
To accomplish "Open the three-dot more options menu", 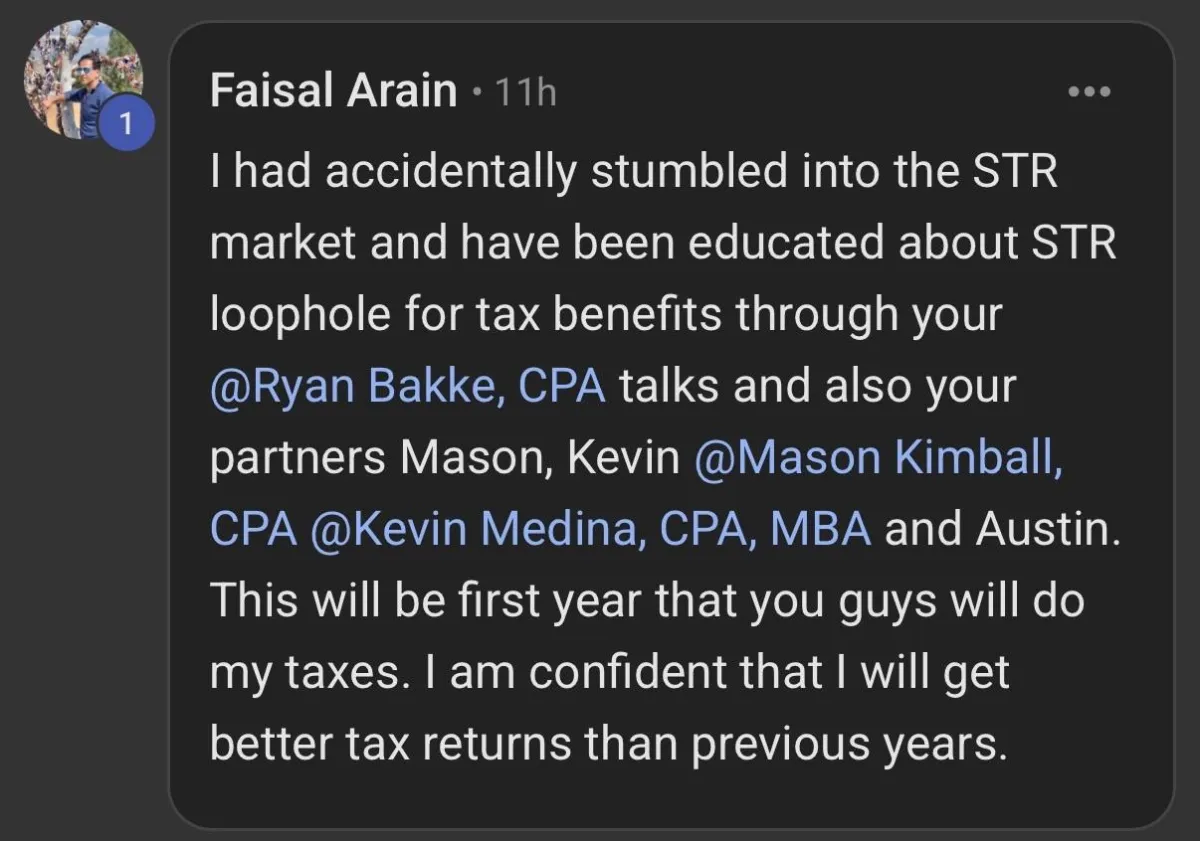I will (1089, 92).
